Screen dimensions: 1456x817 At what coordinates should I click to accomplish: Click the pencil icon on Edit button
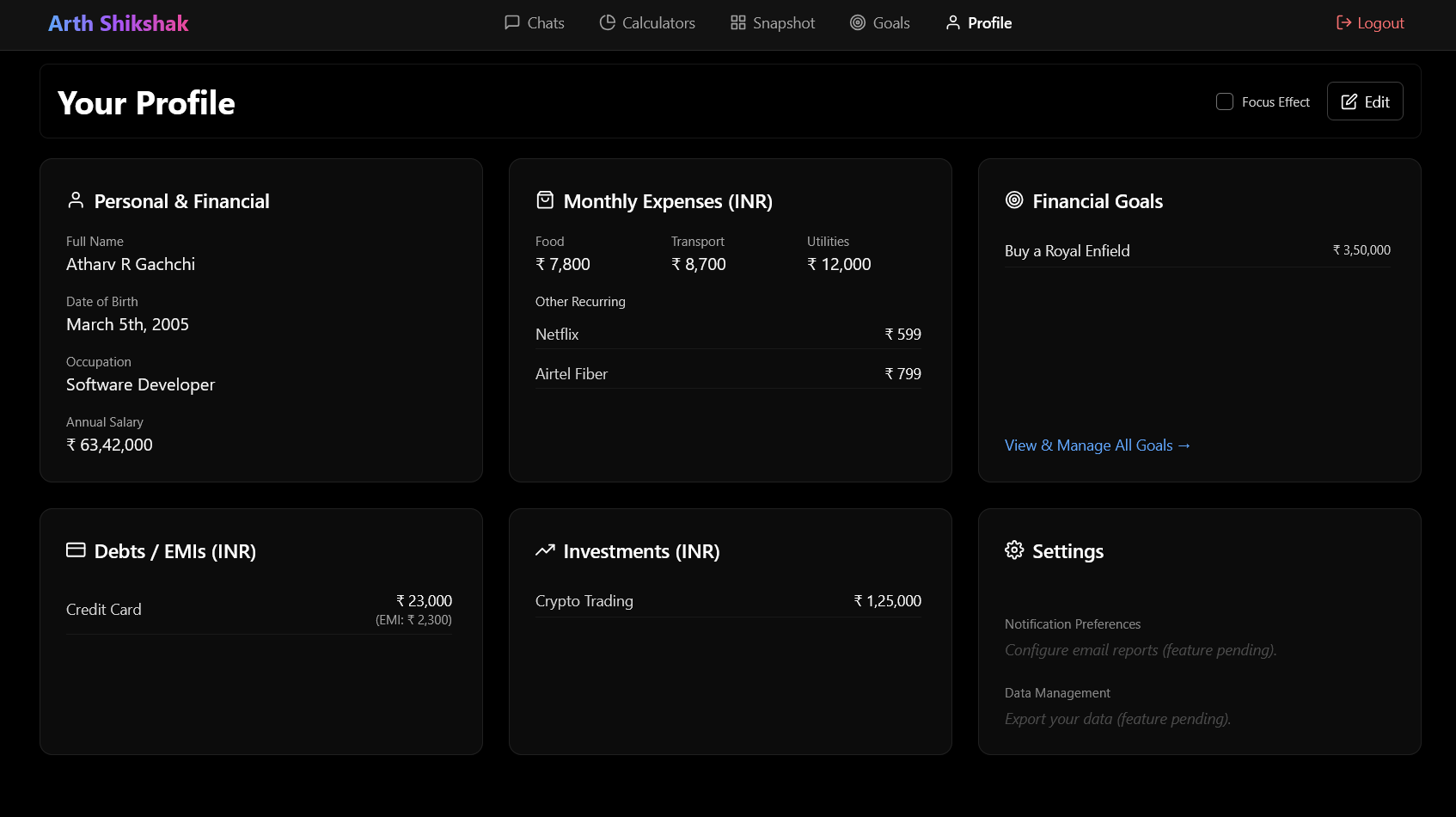pos(1349,101)
